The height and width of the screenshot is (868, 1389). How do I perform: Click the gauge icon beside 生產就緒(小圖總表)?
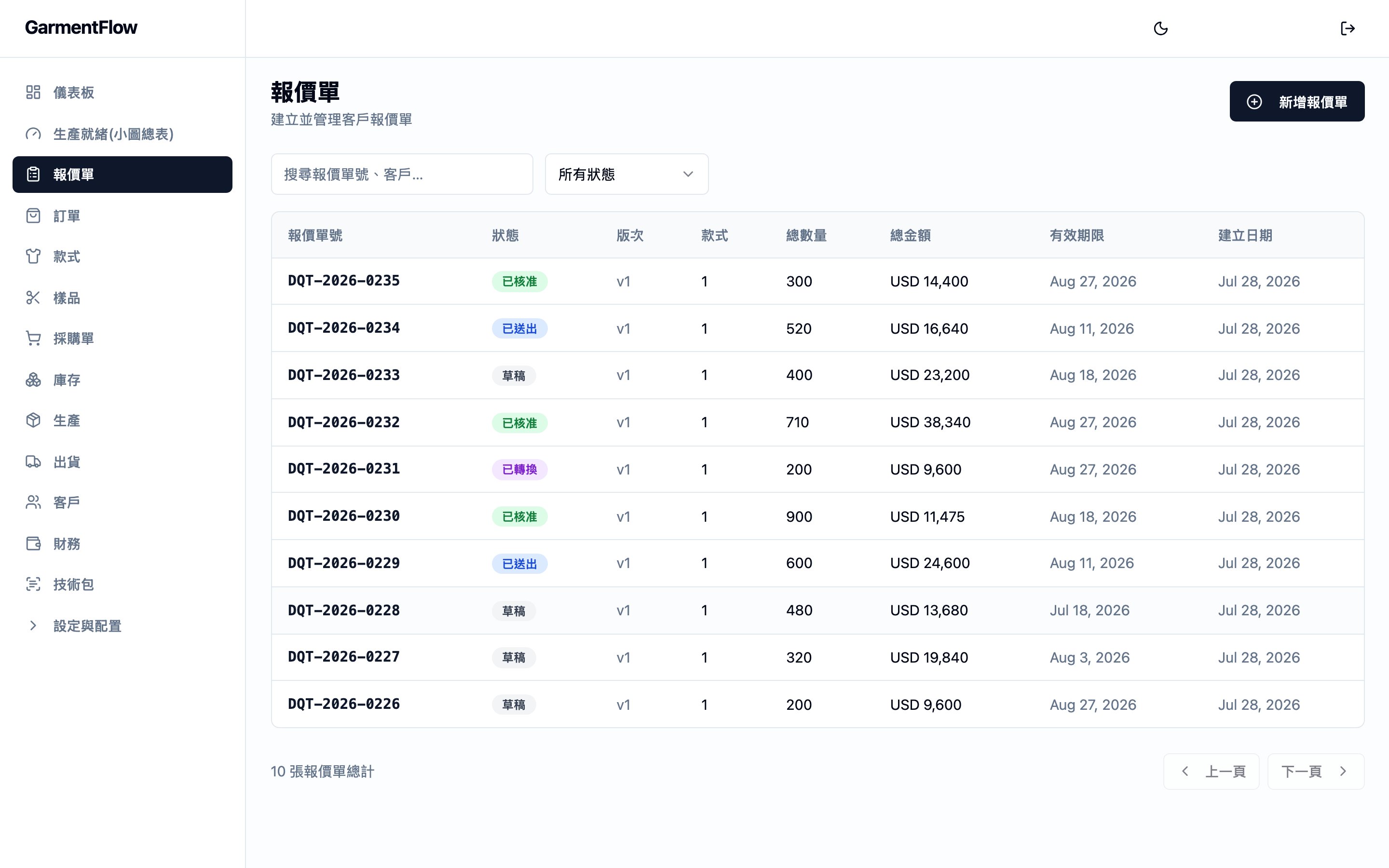coord(33,134)
